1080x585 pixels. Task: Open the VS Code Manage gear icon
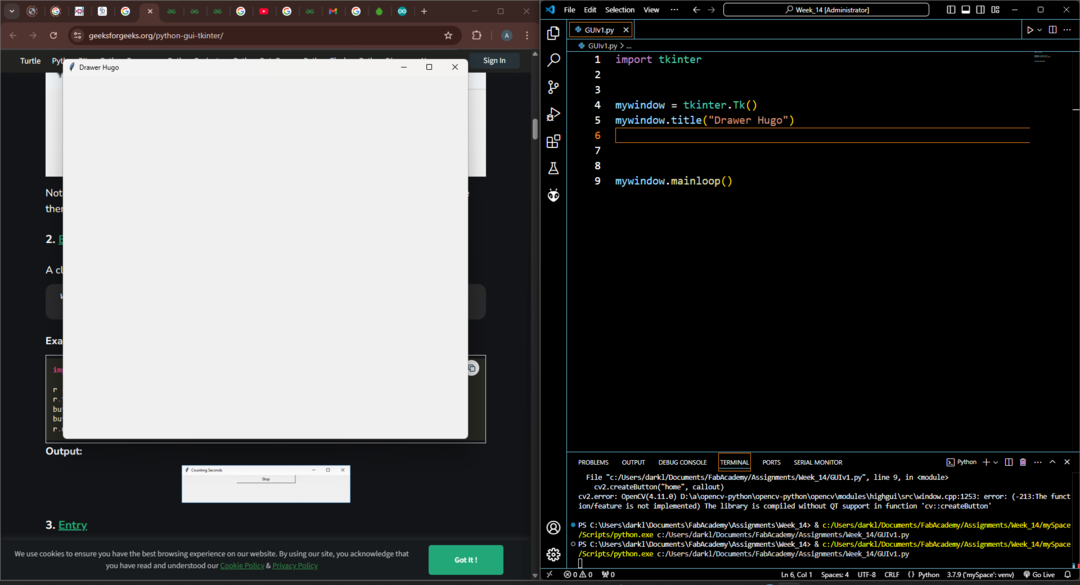point(553,555)
